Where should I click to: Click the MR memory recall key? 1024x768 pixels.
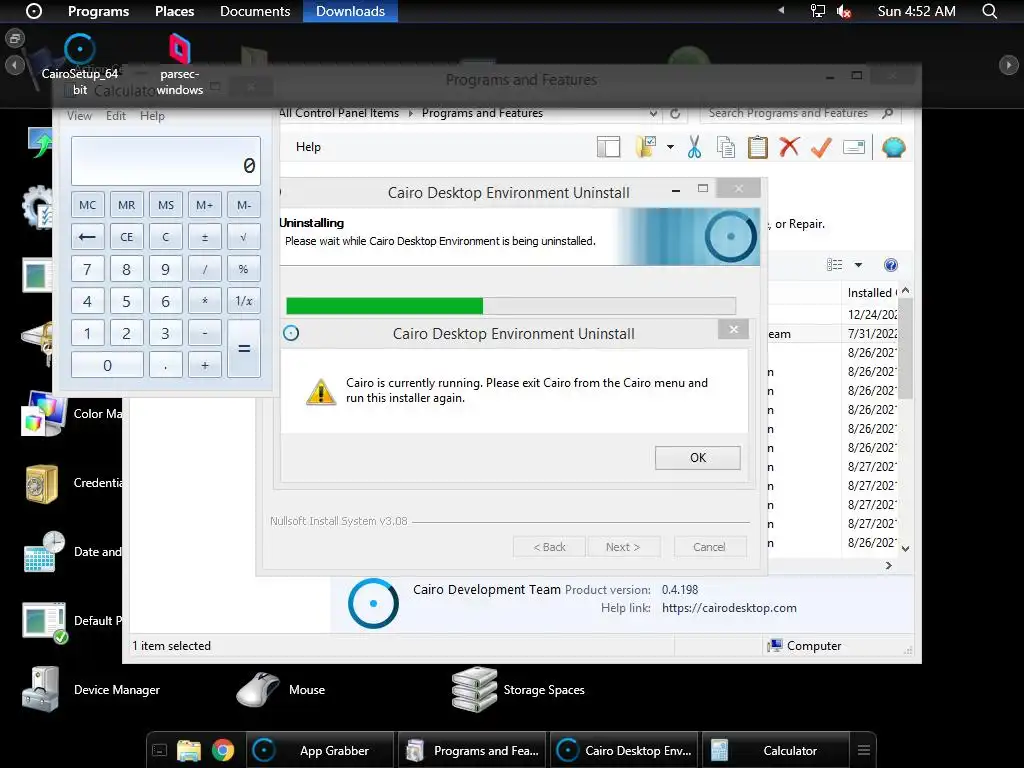click(x=127, y=205)
